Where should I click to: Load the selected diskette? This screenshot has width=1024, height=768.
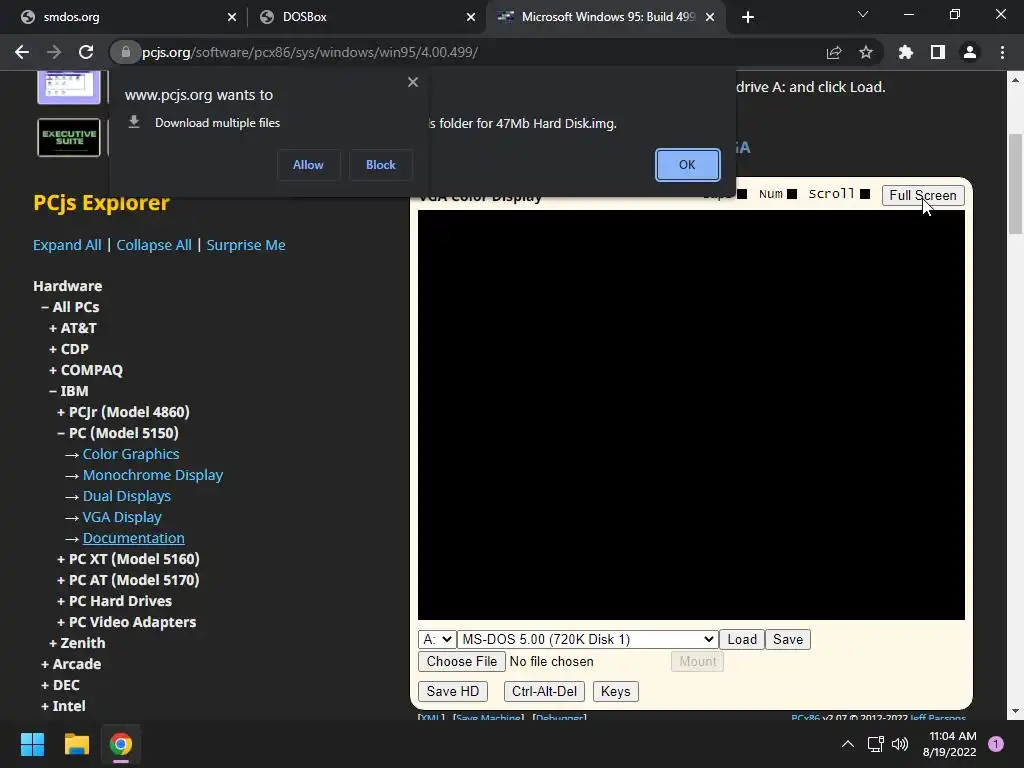pos(742,639)
